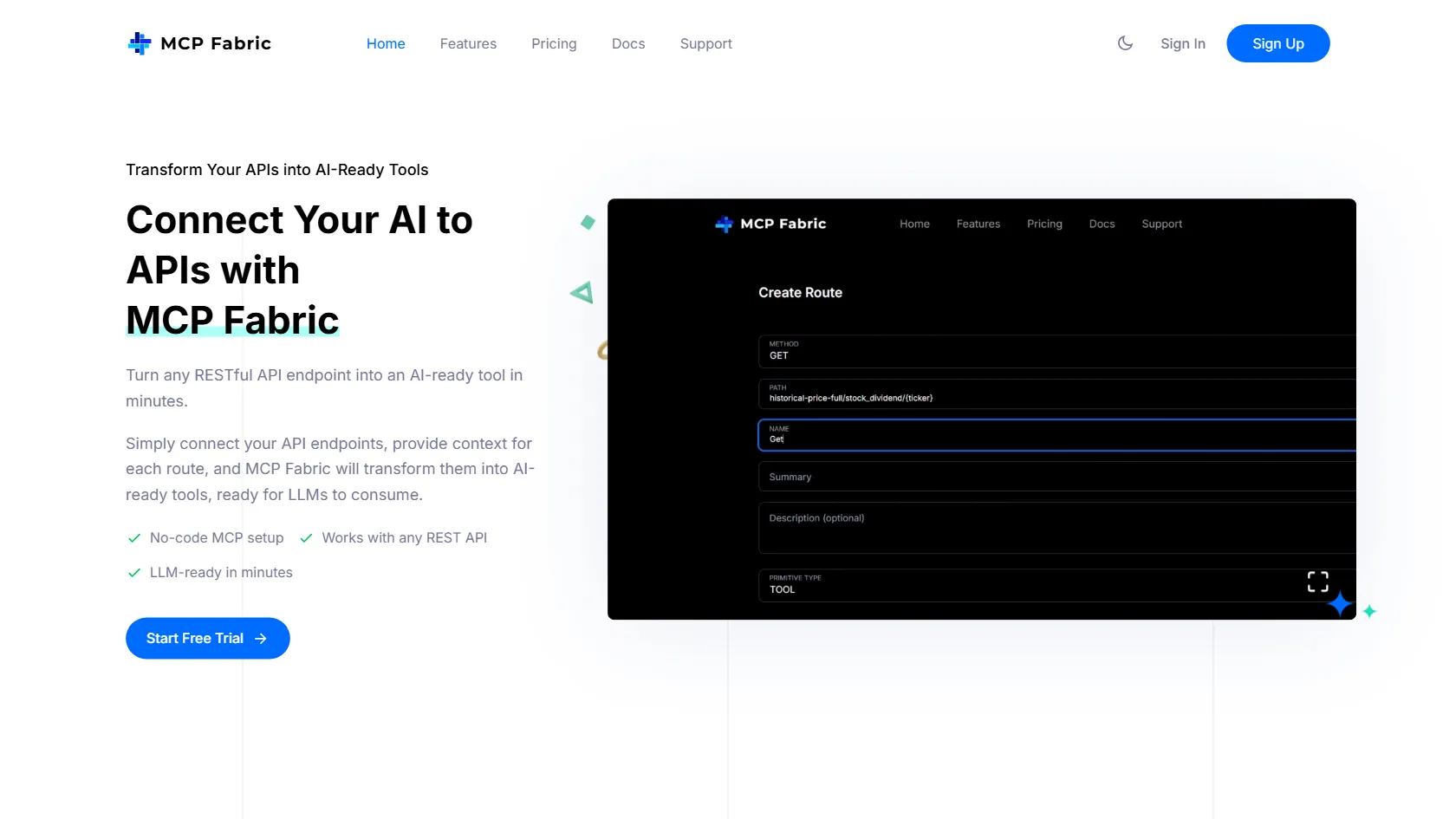
Task: Click the checkmark icon beside LLM-ready in minutes
Action: tap(134, 573)
